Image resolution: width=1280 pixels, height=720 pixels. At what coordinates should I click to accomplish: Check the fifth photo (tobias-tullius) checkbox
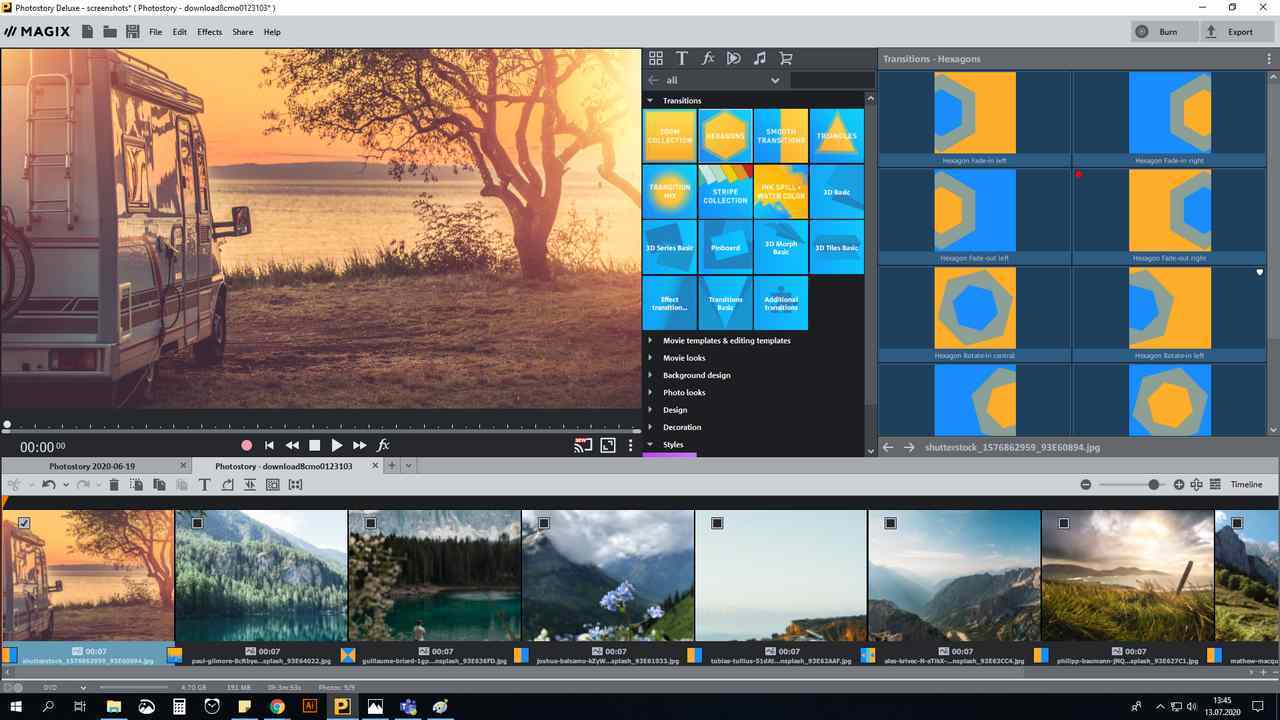[717, 523]
